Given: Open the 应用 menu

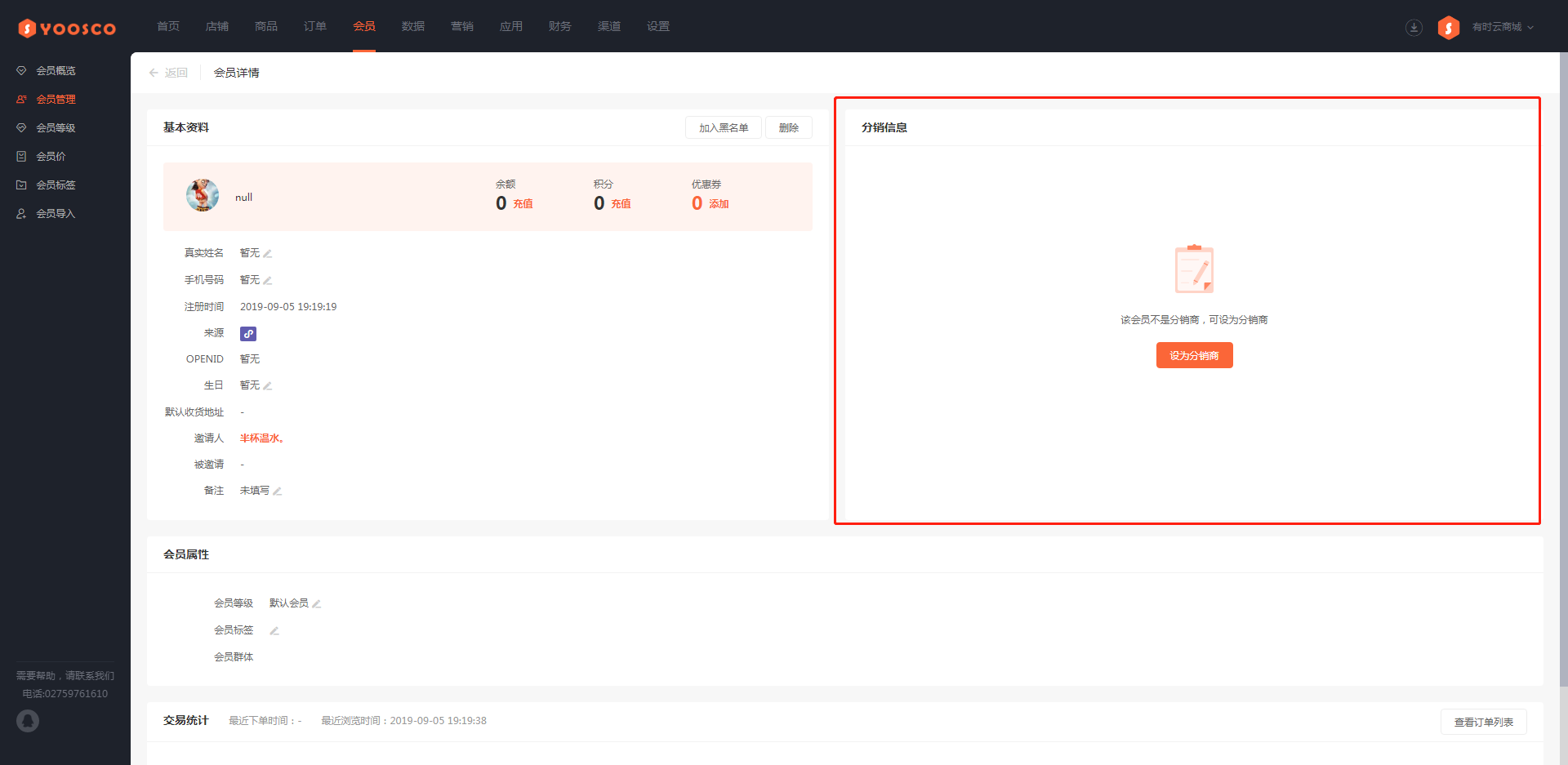Looking at the screenshot, I should tap(511, 26).
